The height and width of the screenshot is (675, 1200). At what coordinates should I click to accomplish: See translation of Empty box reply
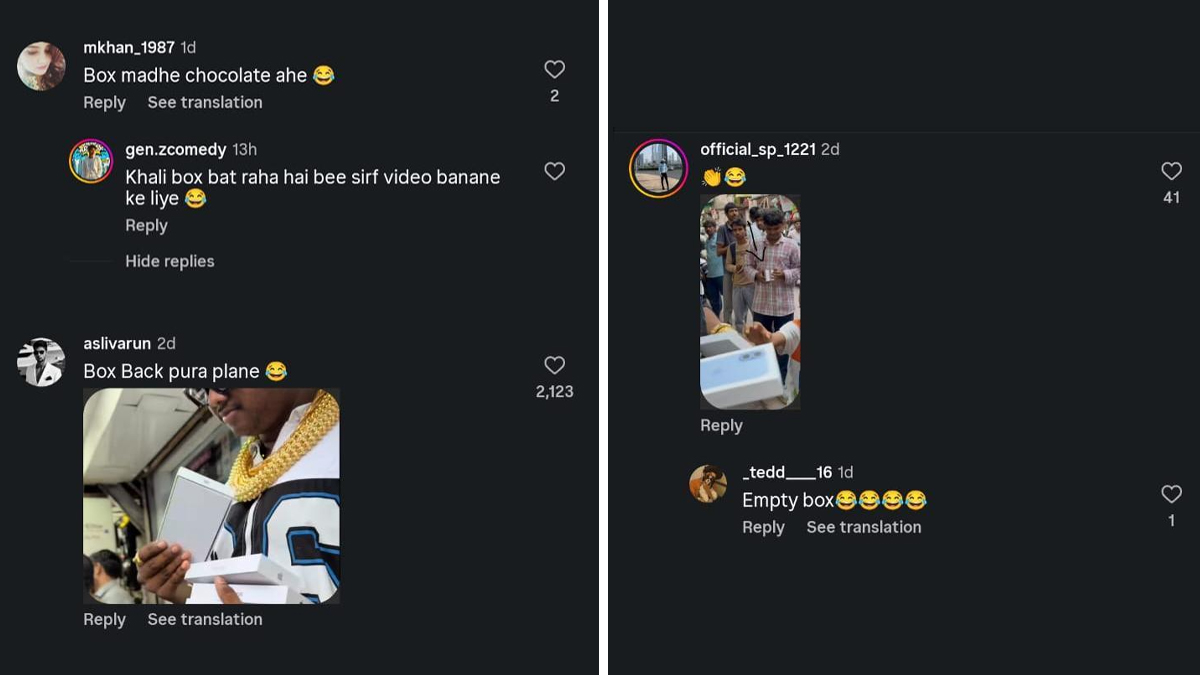pyautogui.click(x=864, y=527)
